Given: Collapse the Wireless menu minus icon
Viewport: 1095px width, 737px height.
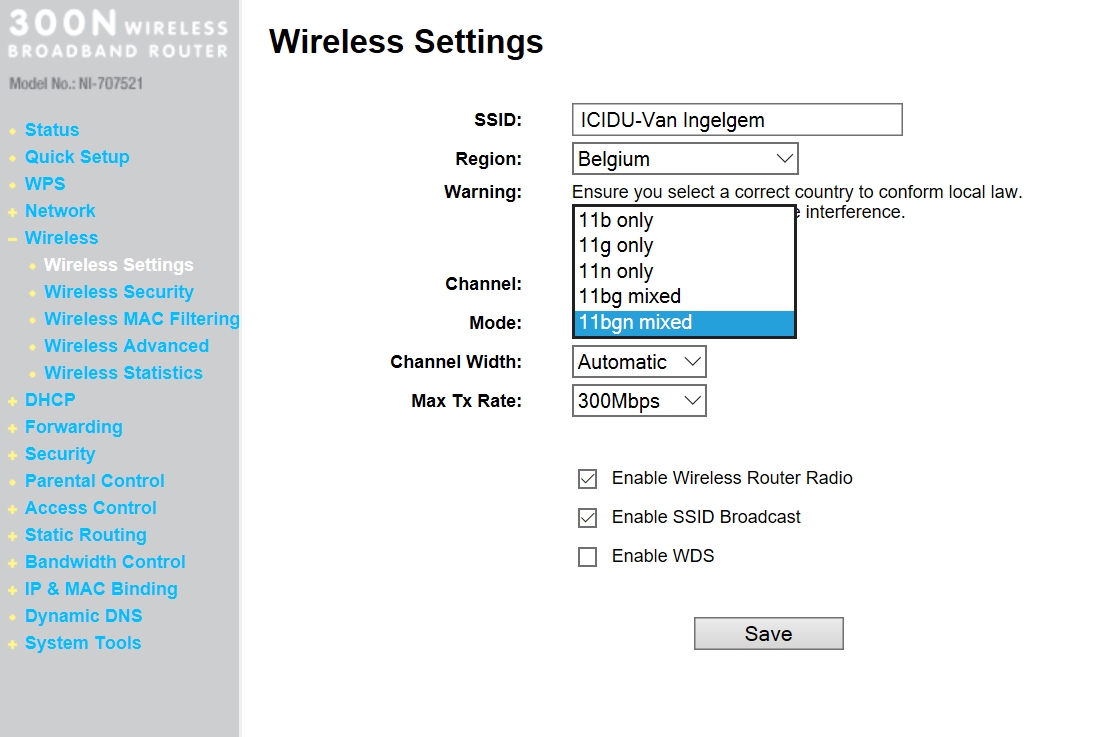Looking at the screenshot, I should 12,239.
